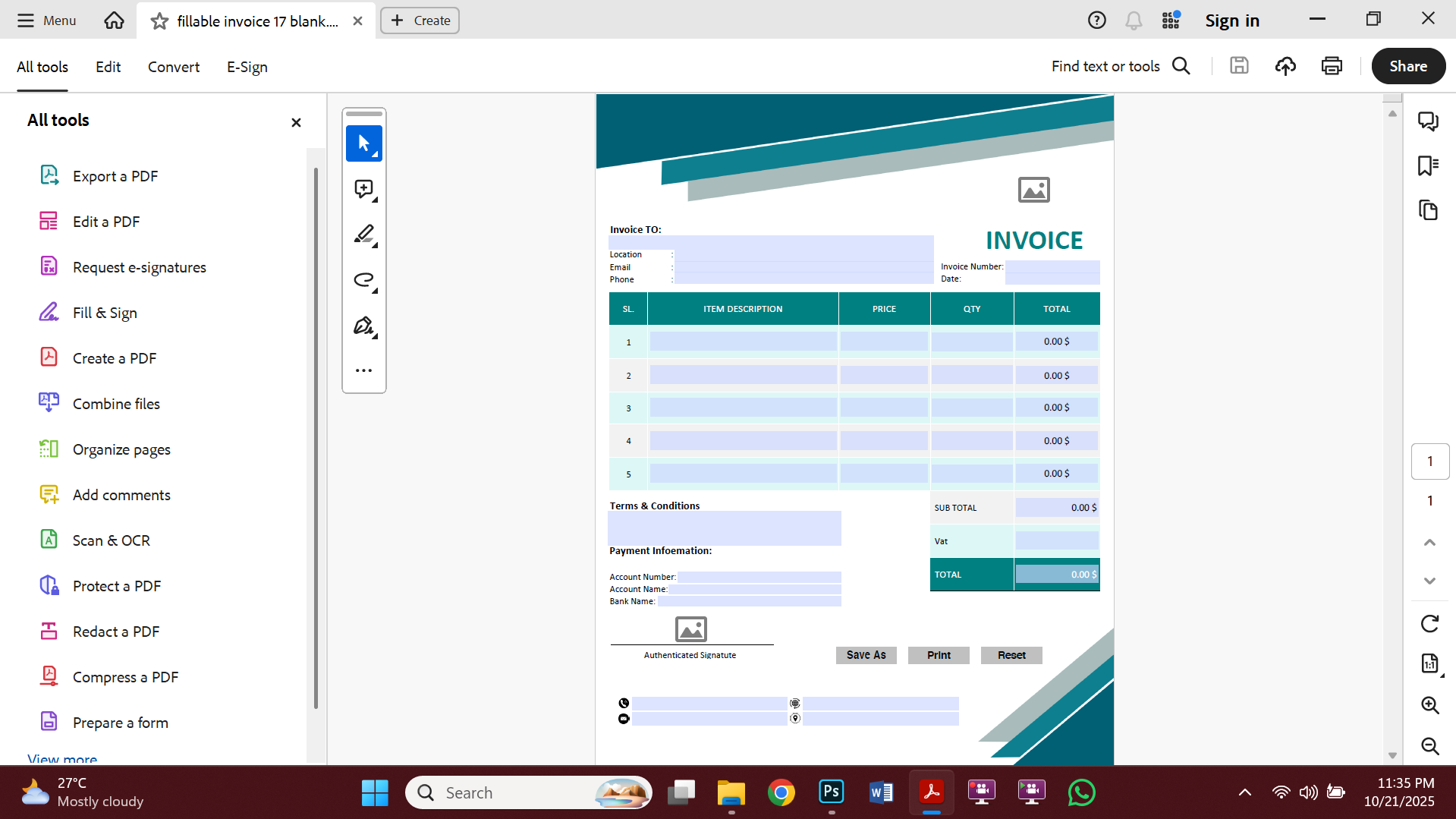Open the Selection tool's dropdown options
This screenshot has width=1456, height=819.
373,153
